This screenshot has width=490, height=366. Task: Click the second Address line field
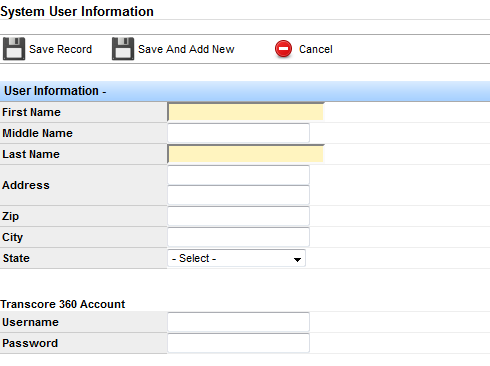pyautogui.click(x=238, y=195)
